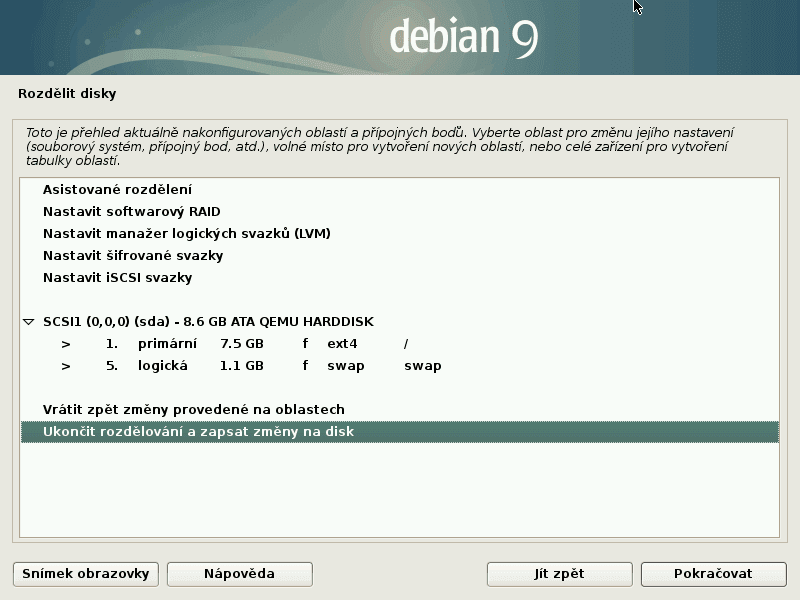Screen dimensions: 800x600
Task: Collapse the SCSI1 (sda) disk triangle
Action: tap(29, 322)
